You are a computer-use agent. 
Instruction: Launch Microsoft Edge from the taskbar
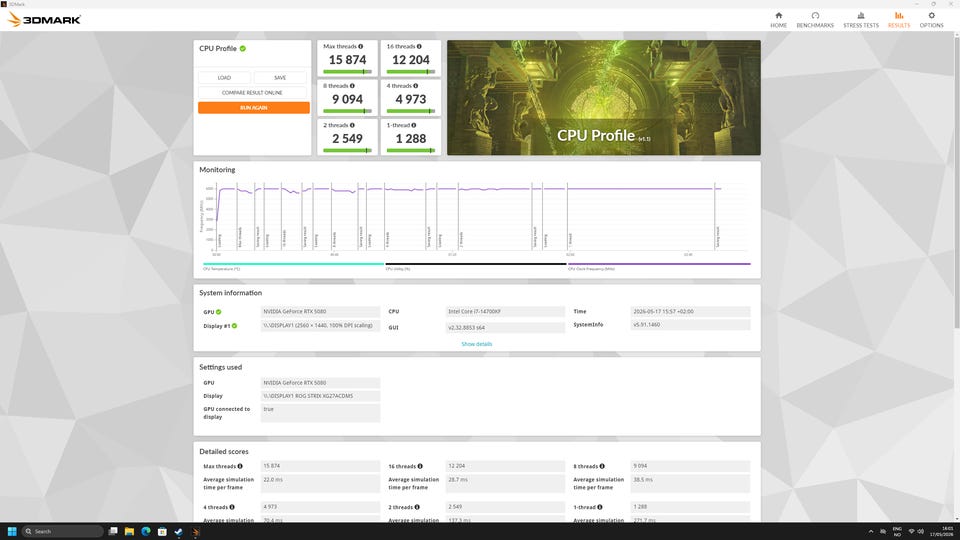(146, 531)
